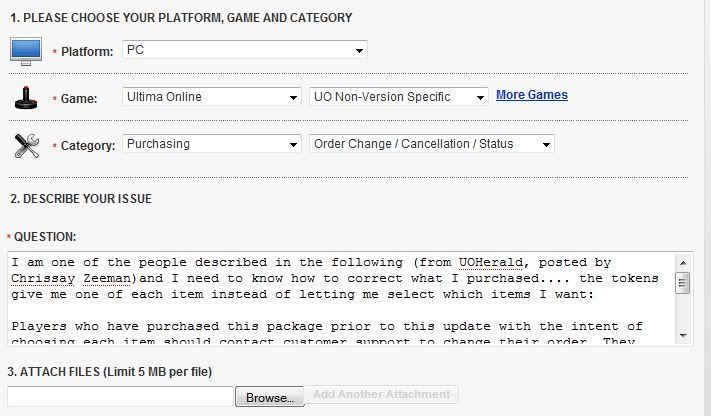Click the question scrollbar thumb
Screen dimensions: 711x416
tap(683, 283)
